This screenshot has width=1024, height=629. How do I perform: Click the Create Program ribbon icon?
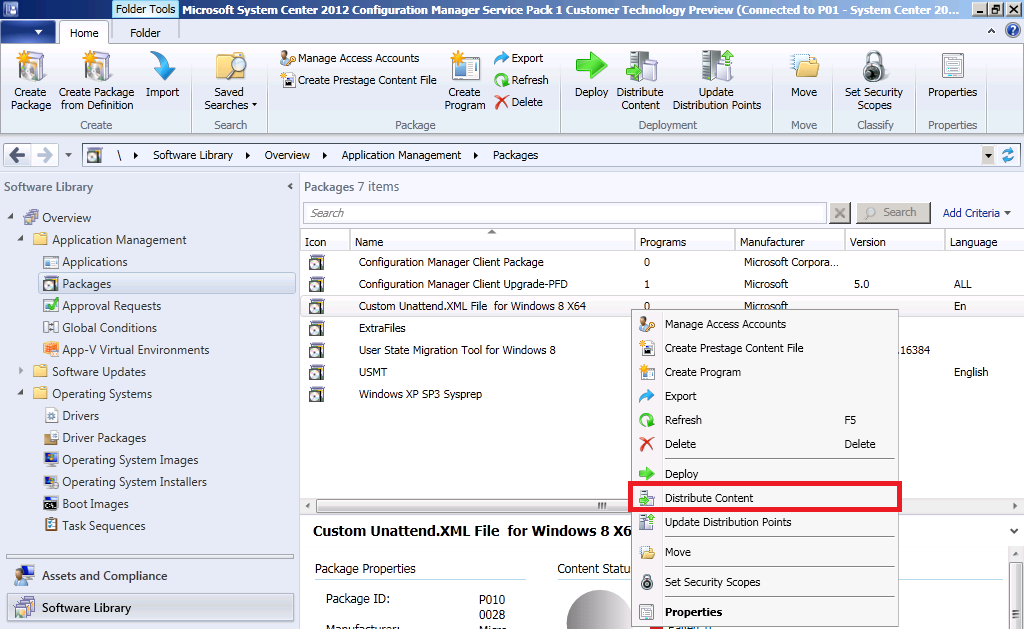[465, 80]
